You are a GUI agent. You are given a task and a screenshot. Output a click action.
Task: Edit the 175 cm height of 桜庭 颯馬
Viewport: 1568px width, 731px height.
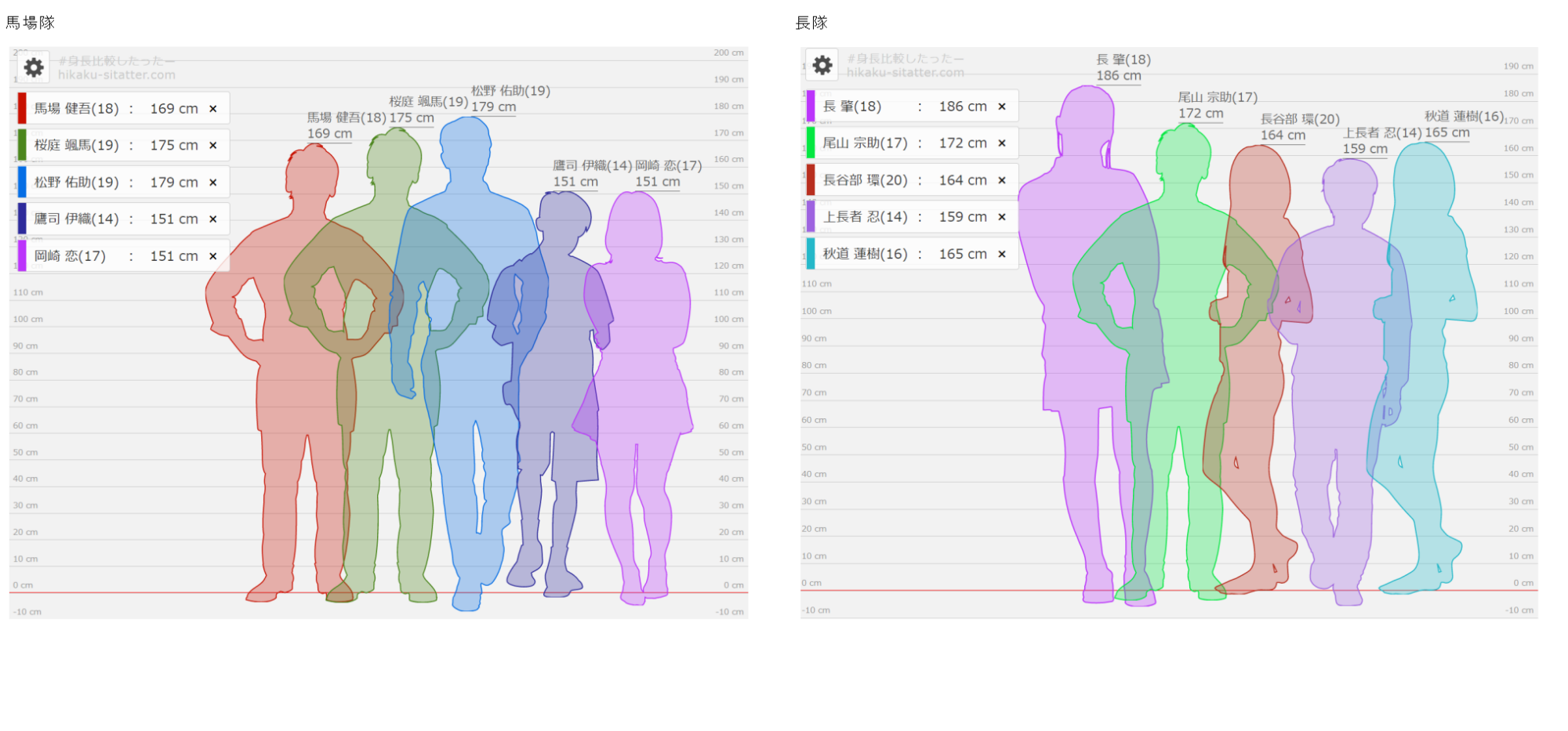click(173, 146)
